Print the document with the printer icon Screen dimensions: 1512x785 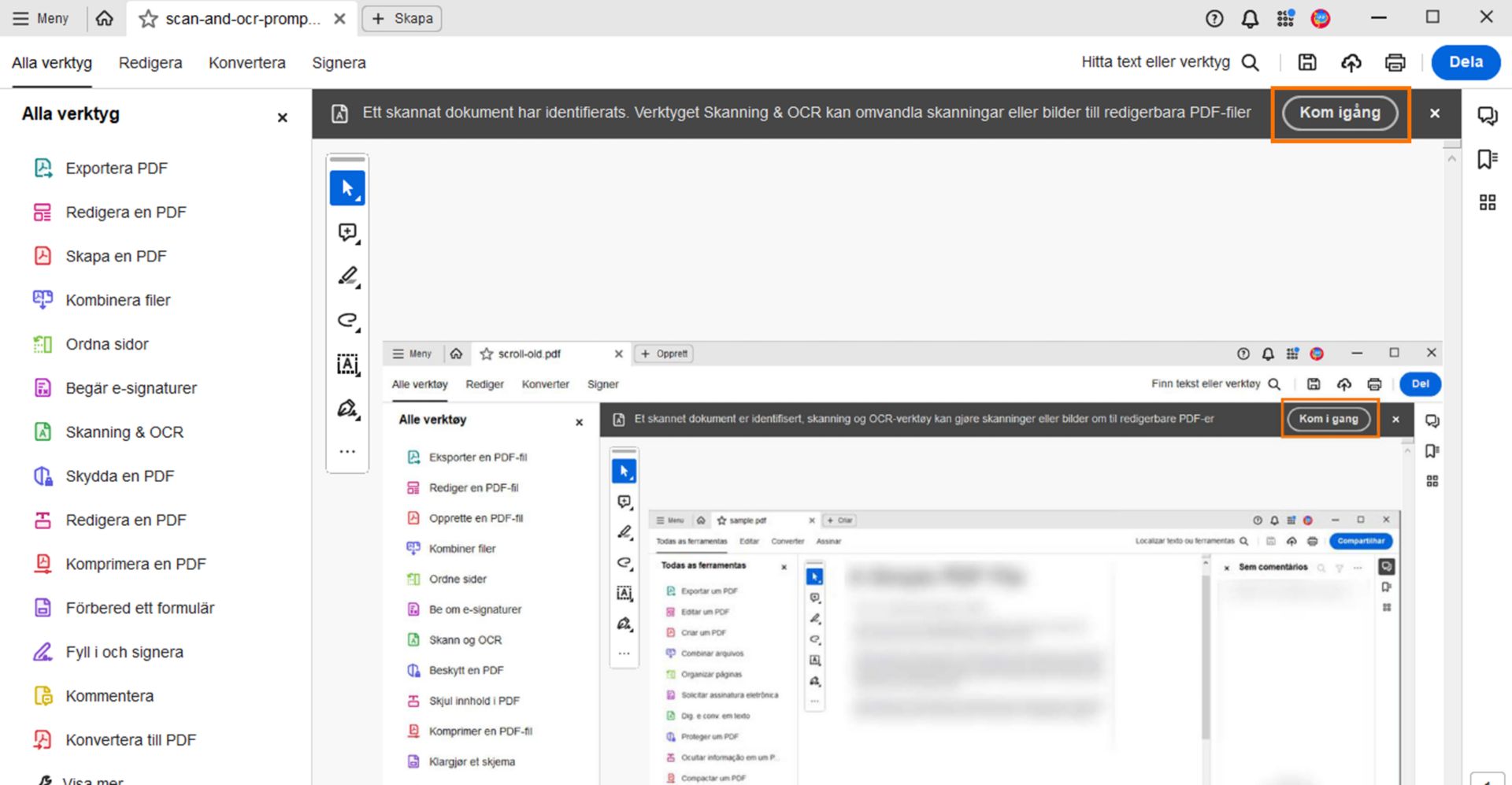tap(1395, 62)
